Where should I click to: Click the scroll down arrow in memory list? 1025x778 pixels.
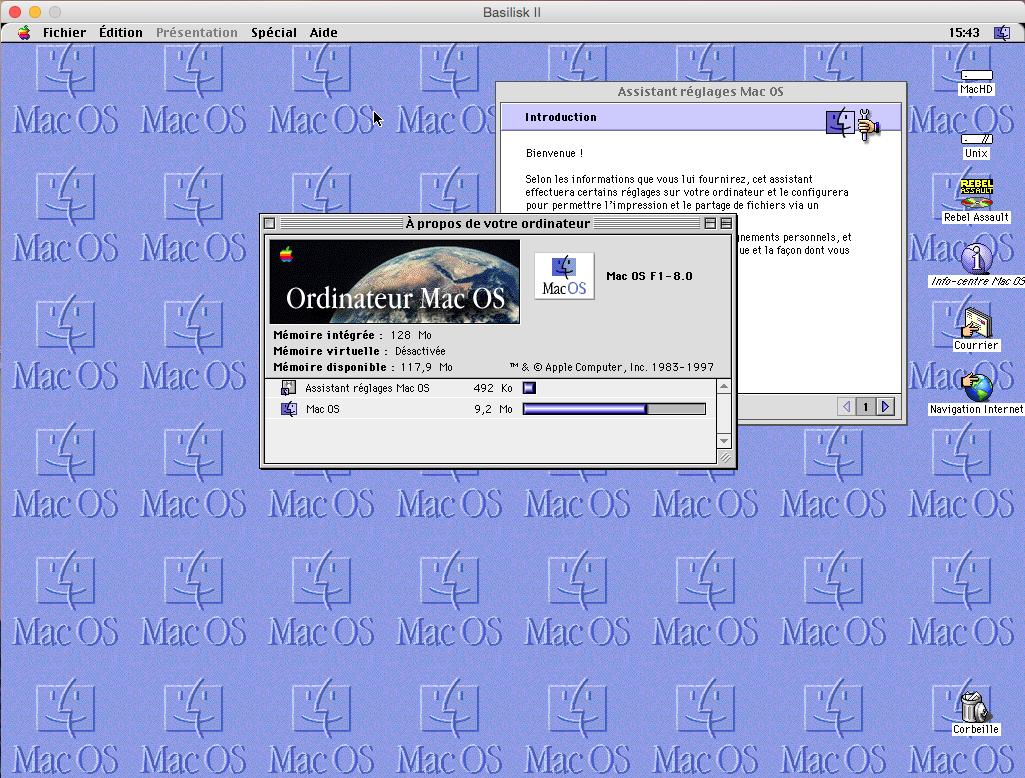(724, 441)
